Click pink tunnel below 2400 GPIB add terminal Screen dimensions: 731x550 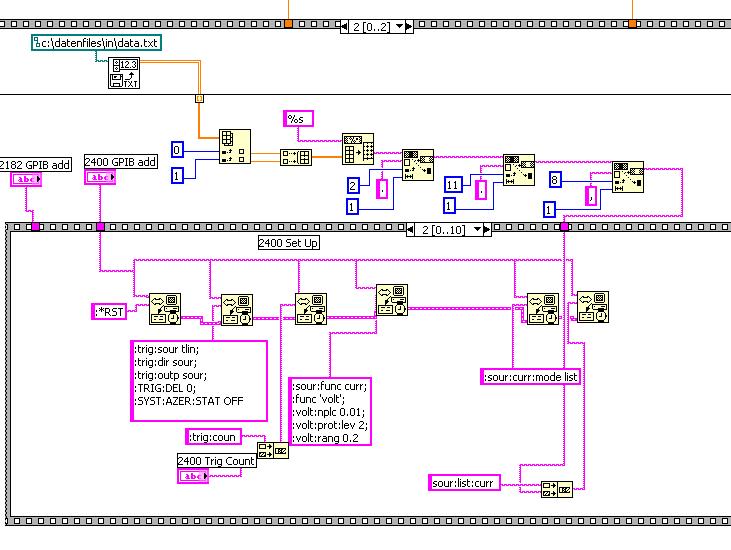tap(100, 227)
